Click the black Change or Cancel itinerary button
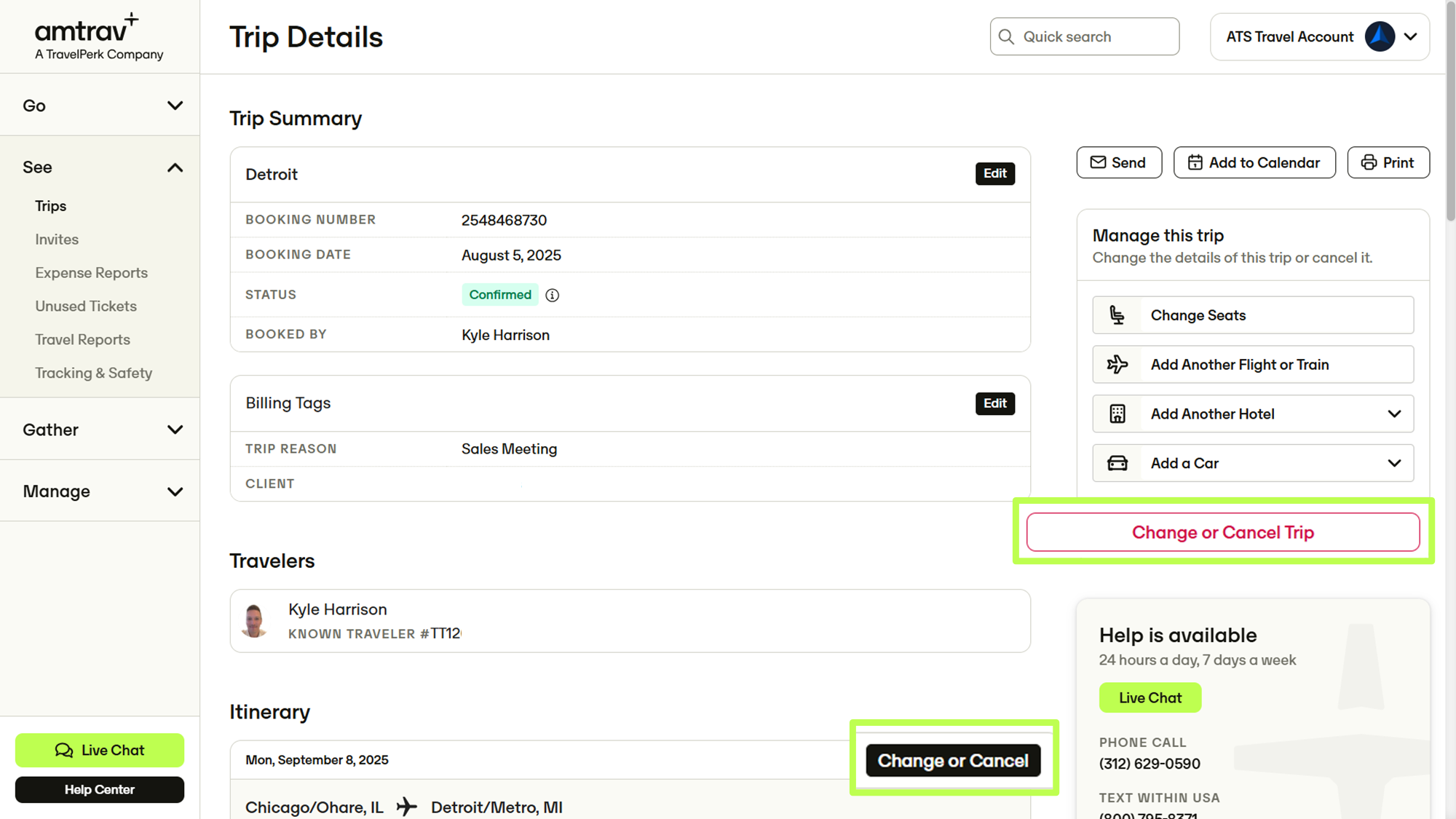Viewport: 1456px width, 819px height. point(953,761)
